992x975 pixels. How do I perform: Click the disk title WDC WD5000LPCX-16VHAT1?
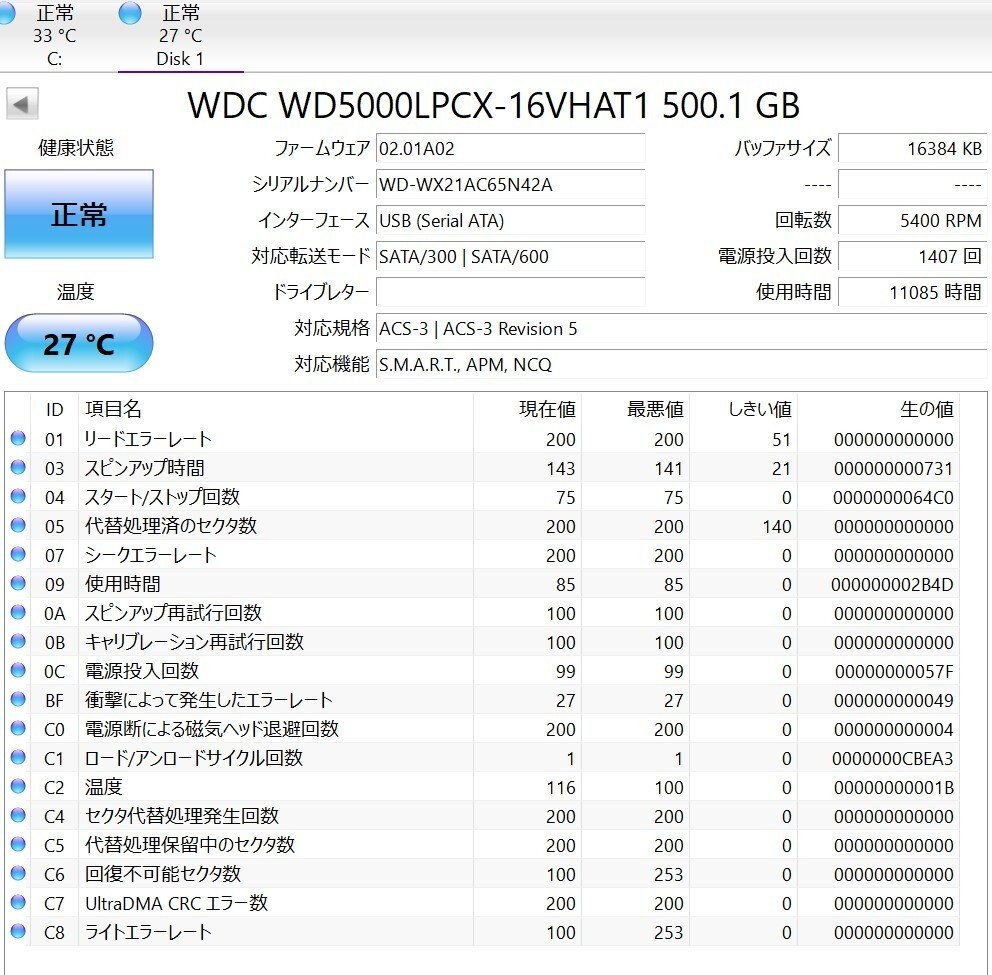tap(418, 105)
